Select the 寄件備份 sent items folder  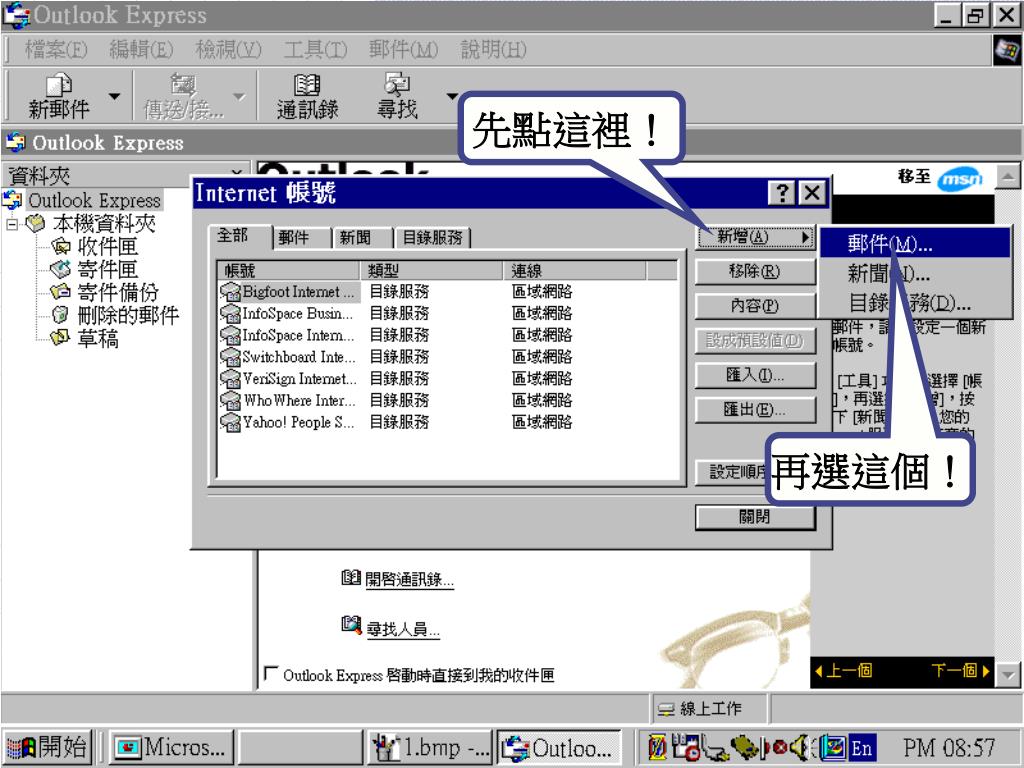[x=105, y=292]
